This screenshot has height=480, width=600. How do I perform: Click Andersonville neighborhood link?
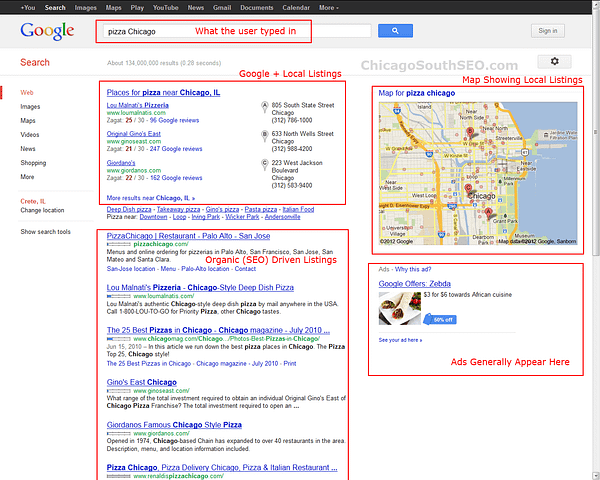[x=282, y=217]
